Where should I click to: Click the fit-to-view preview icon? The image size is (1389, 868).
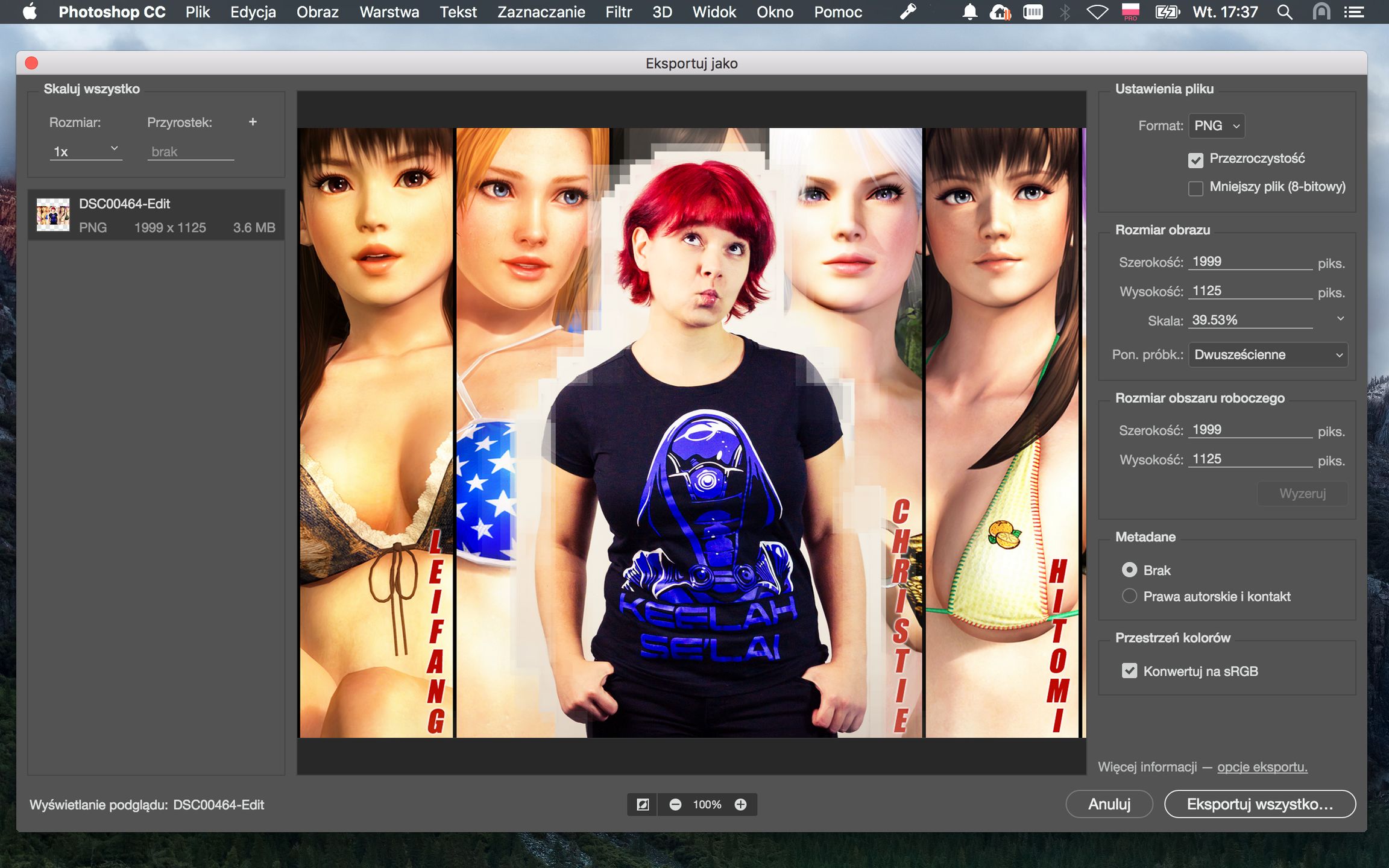click(643, 804)
